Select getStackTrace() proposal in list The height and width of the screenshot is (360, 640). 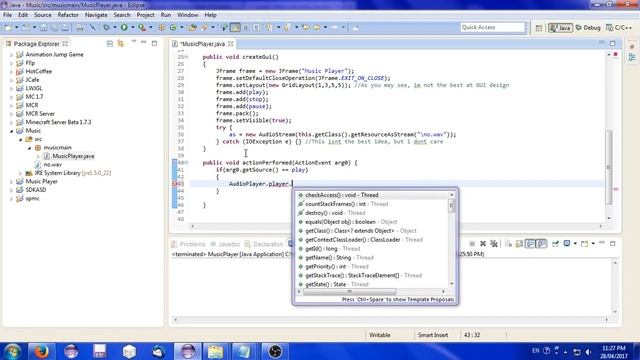(372, 276)
